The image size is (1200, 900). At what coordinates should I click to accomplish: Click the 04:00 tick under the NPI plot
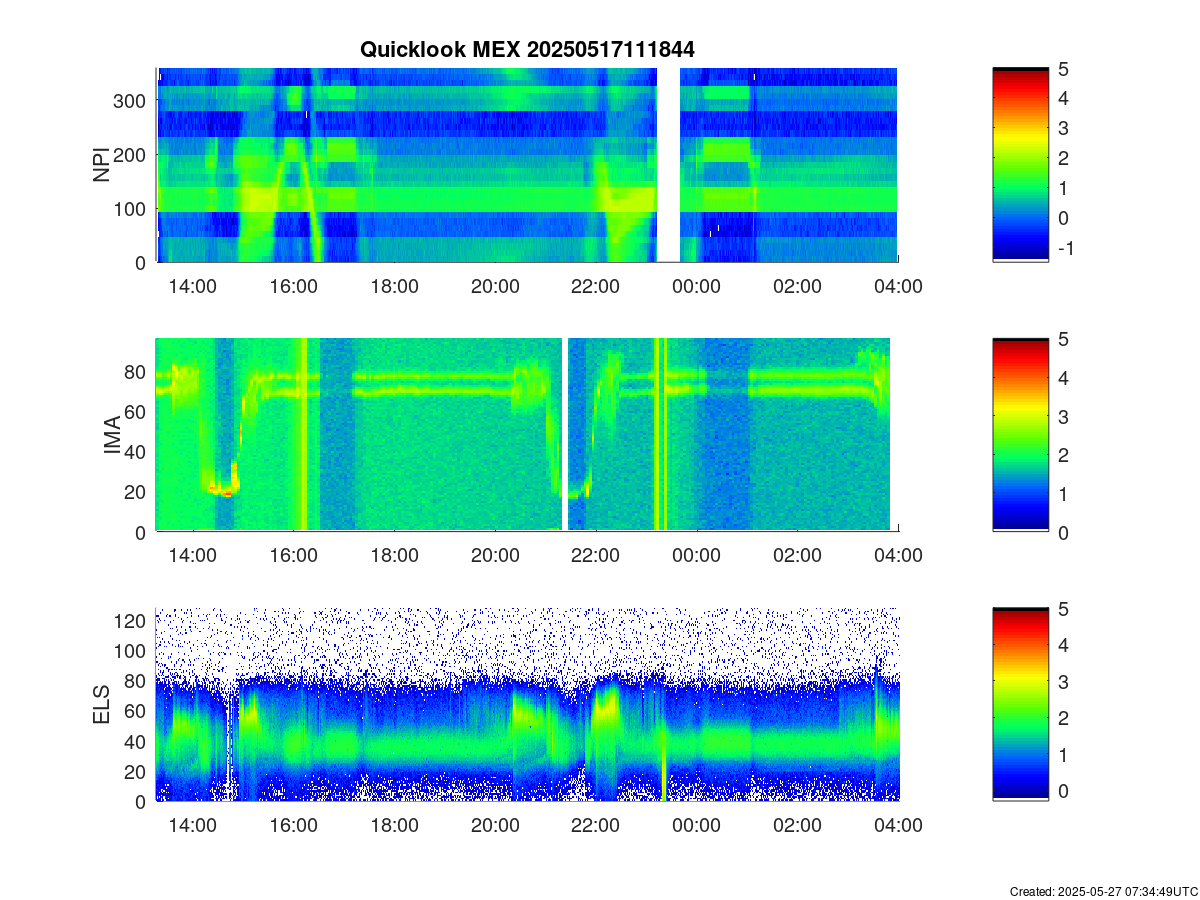pos(898,286)
